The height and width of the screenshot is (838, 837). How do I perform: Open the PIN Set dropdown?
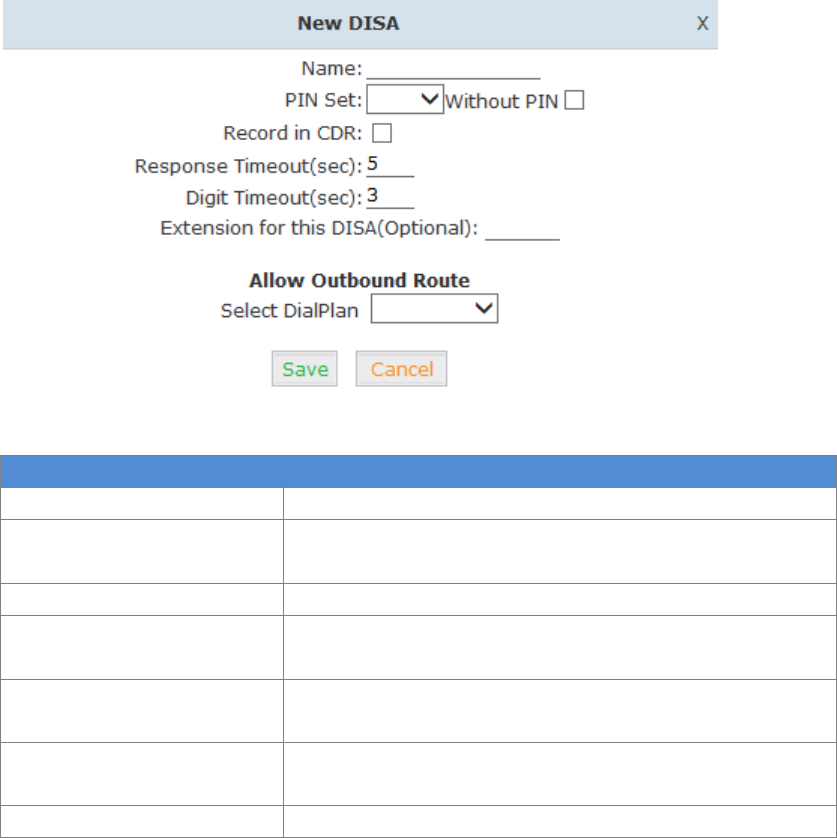405,99
